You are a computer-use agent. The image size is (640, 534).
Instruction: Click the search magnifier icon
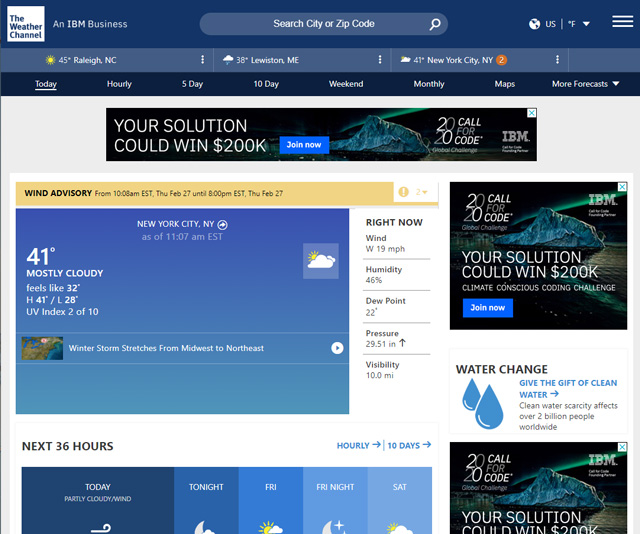[435, 24]
